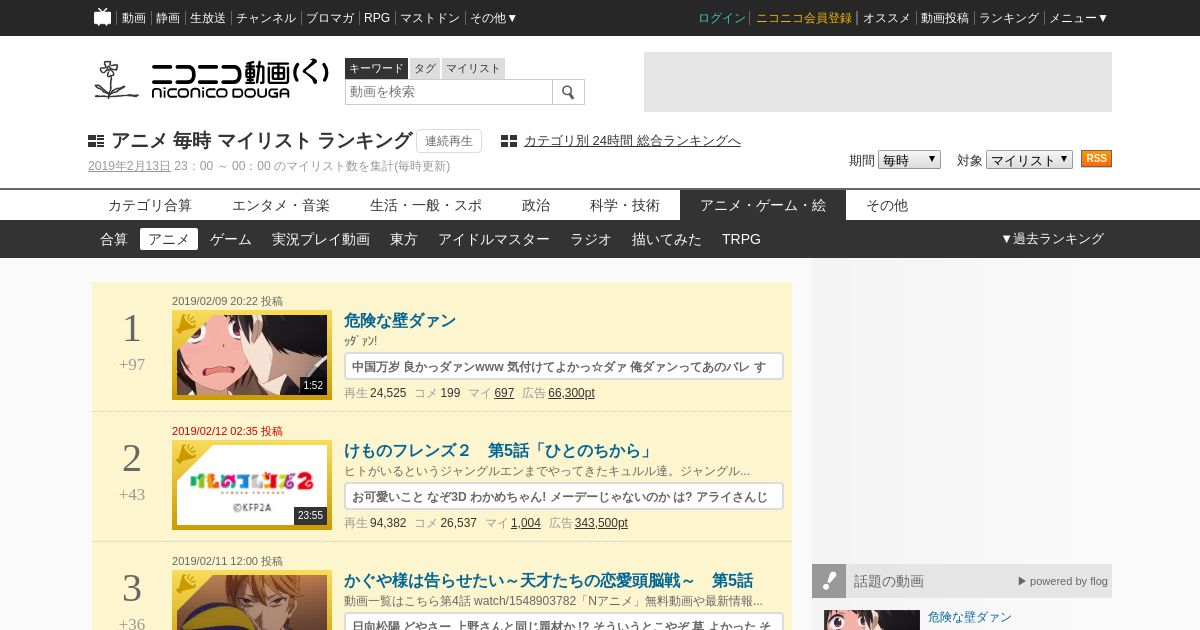This screenshot has width=1200, height=630.
Task: Select ラジオ subcategory
Action: [591, 239]
